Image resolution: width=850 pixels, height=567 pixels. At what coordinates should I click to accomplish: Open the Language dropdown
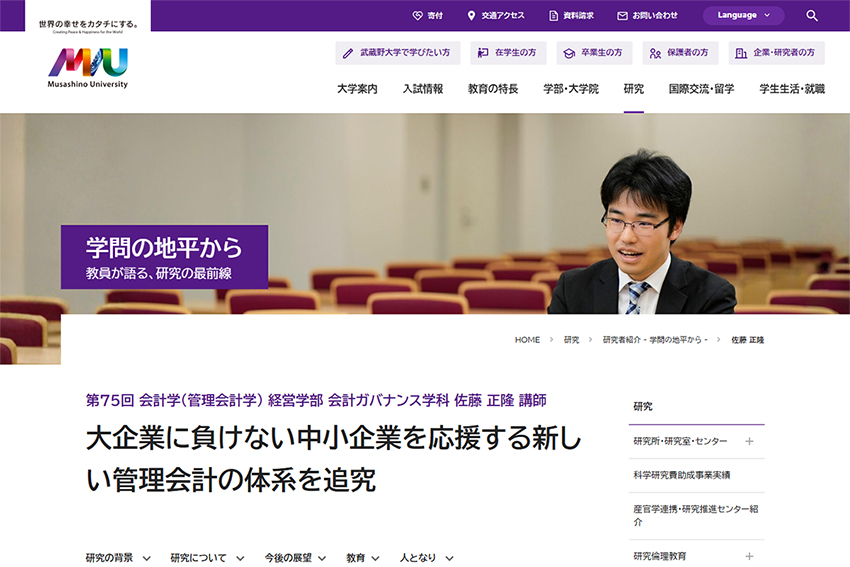coord(743,16)
